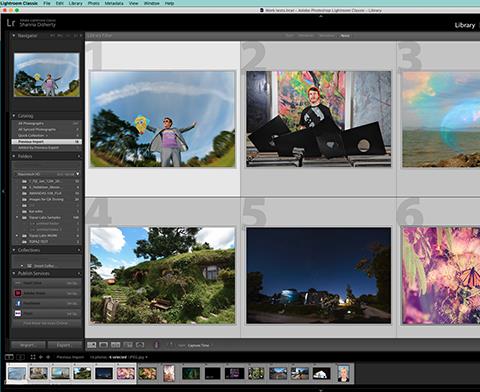This screenshot has height=392, width=480.
Task: Click the Facebook publish service icon
Action: click(x=18, y=303)
